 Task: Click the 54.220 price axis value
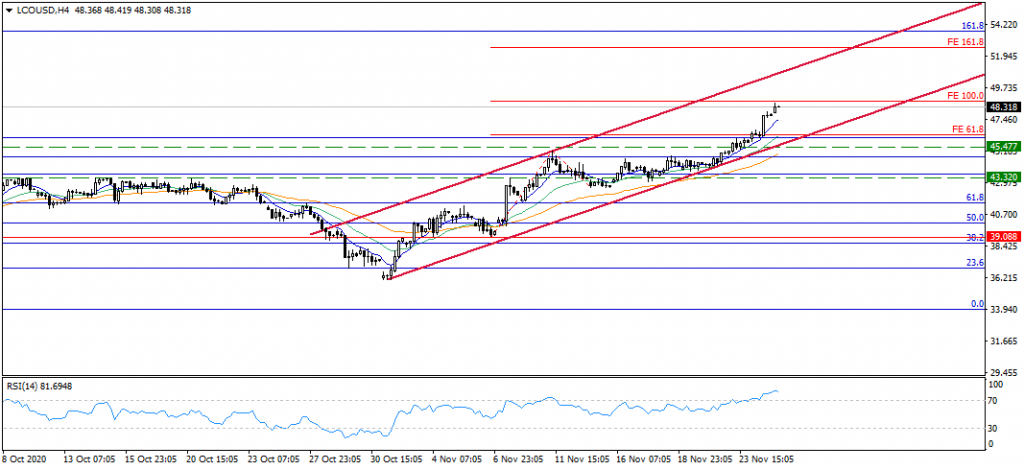[1003, 25]
